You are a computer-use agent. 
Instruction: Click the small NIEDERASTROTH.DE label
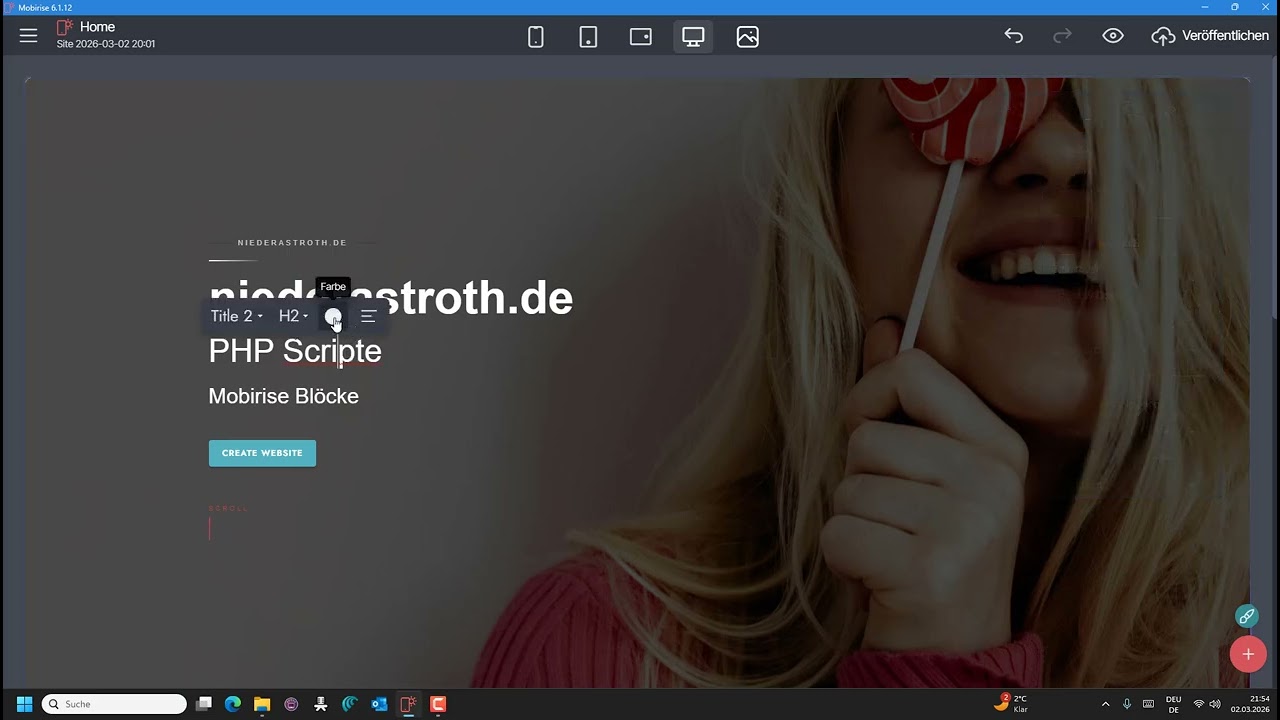(292, 243)
